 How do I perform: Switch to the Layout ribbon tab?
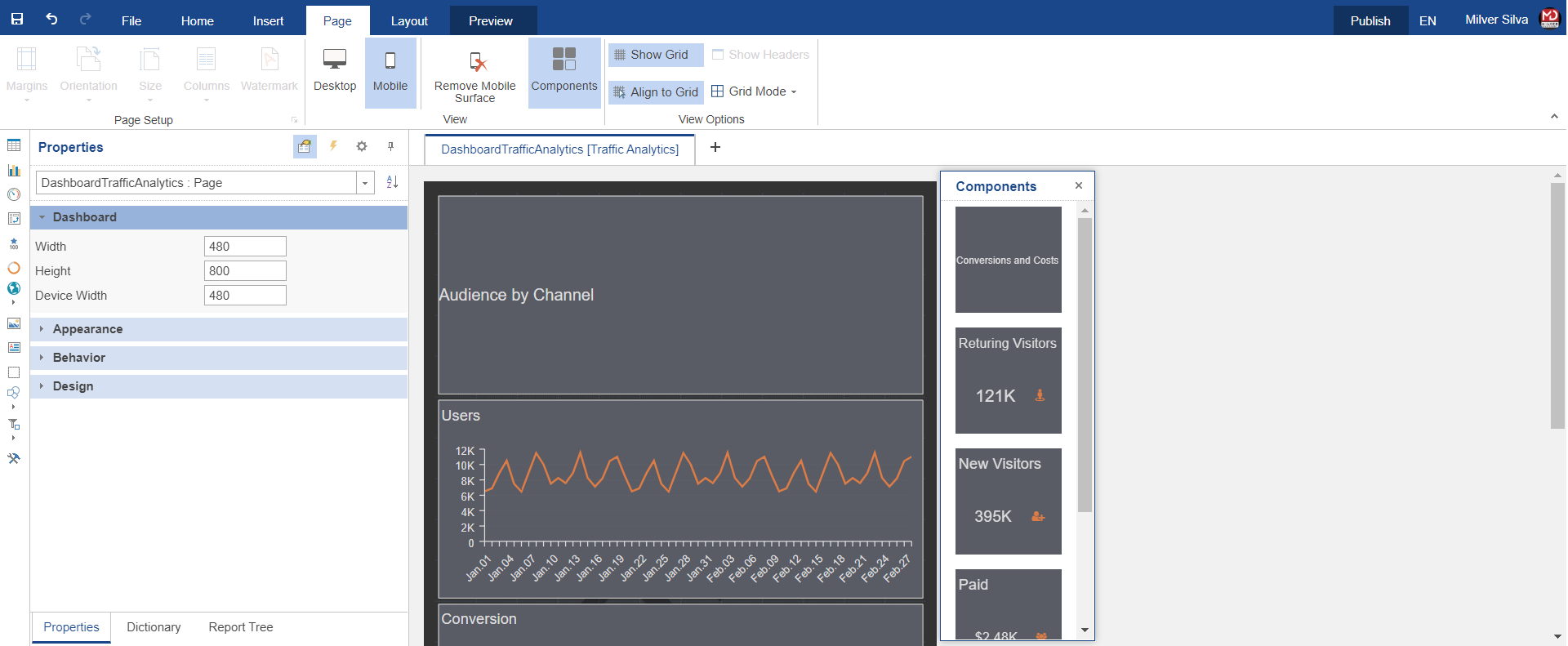tap(409, 21)
